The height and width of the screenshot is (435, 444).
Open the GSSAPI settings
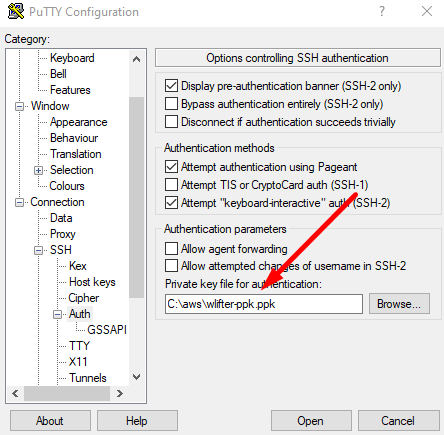[x=107, y=330]
